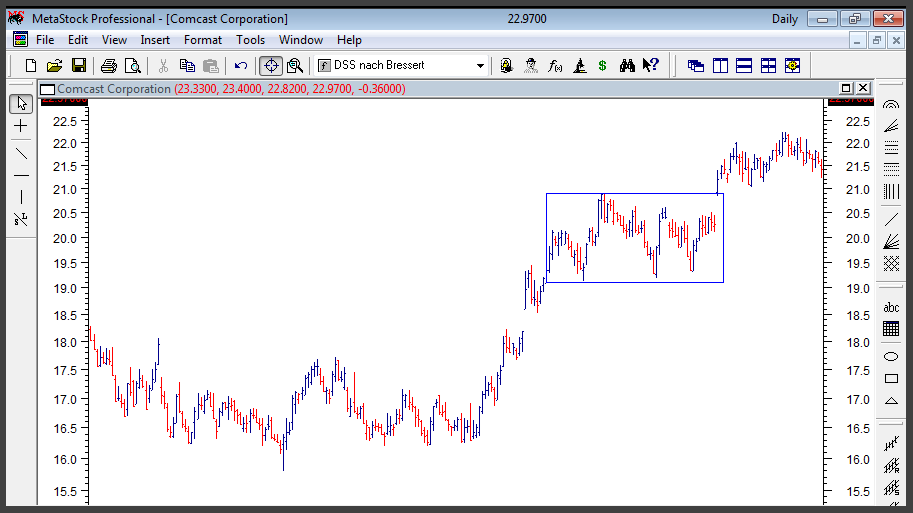This screenshot has width=913, height=513.
Task: Click the Copy icon in the toolbar
Action: pos(187,66)
